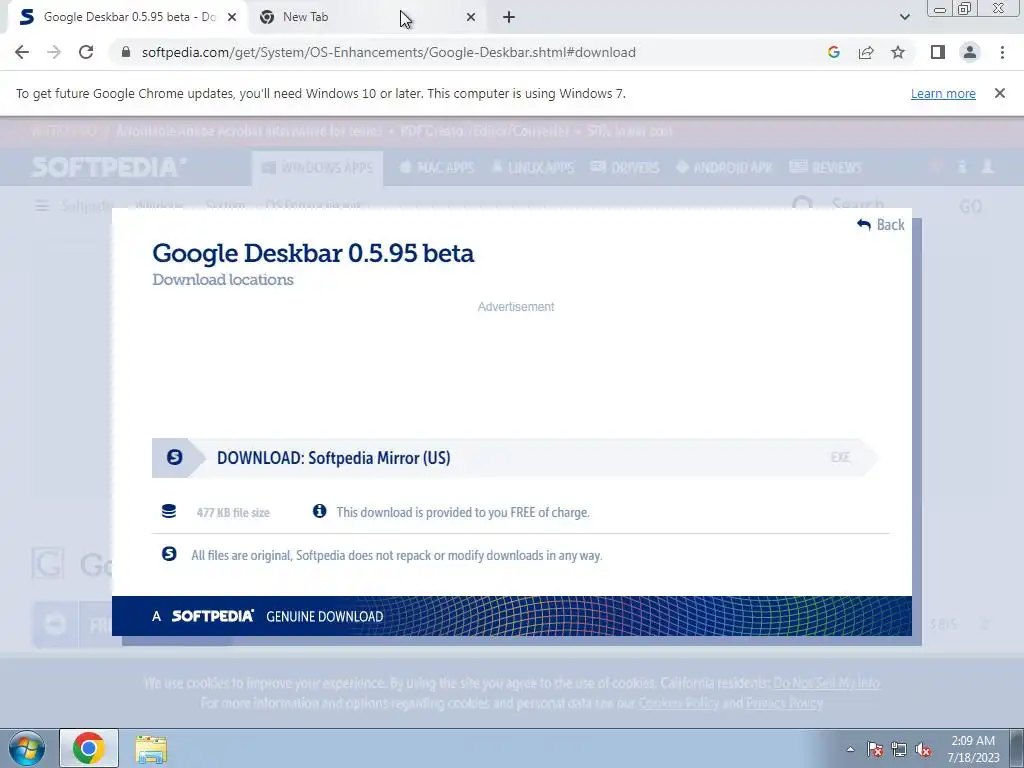Go back using browser back arrow

22,52
